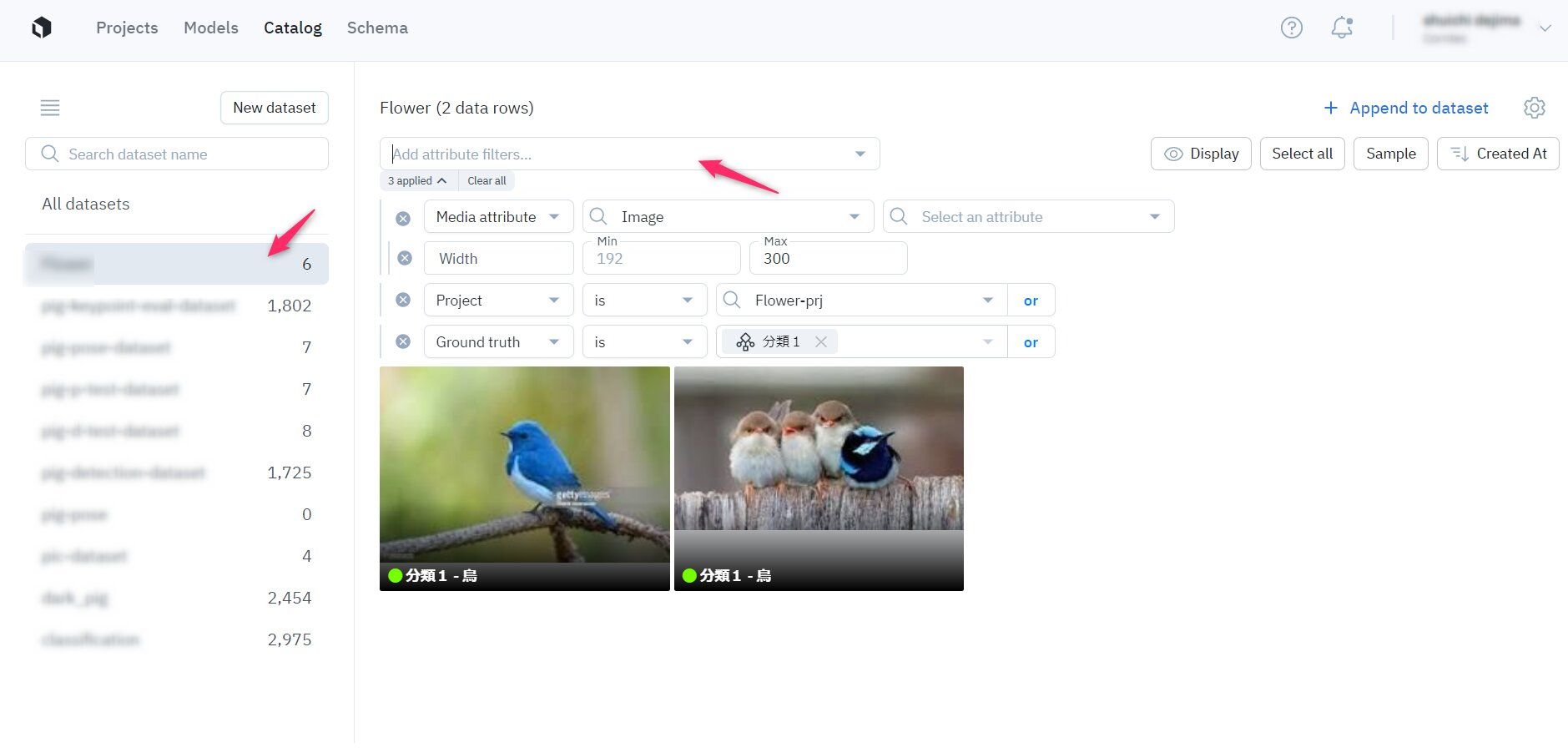Screen dimensions: 1568x753
Task: Go to the Projects tab
Action: click(127, 28)
